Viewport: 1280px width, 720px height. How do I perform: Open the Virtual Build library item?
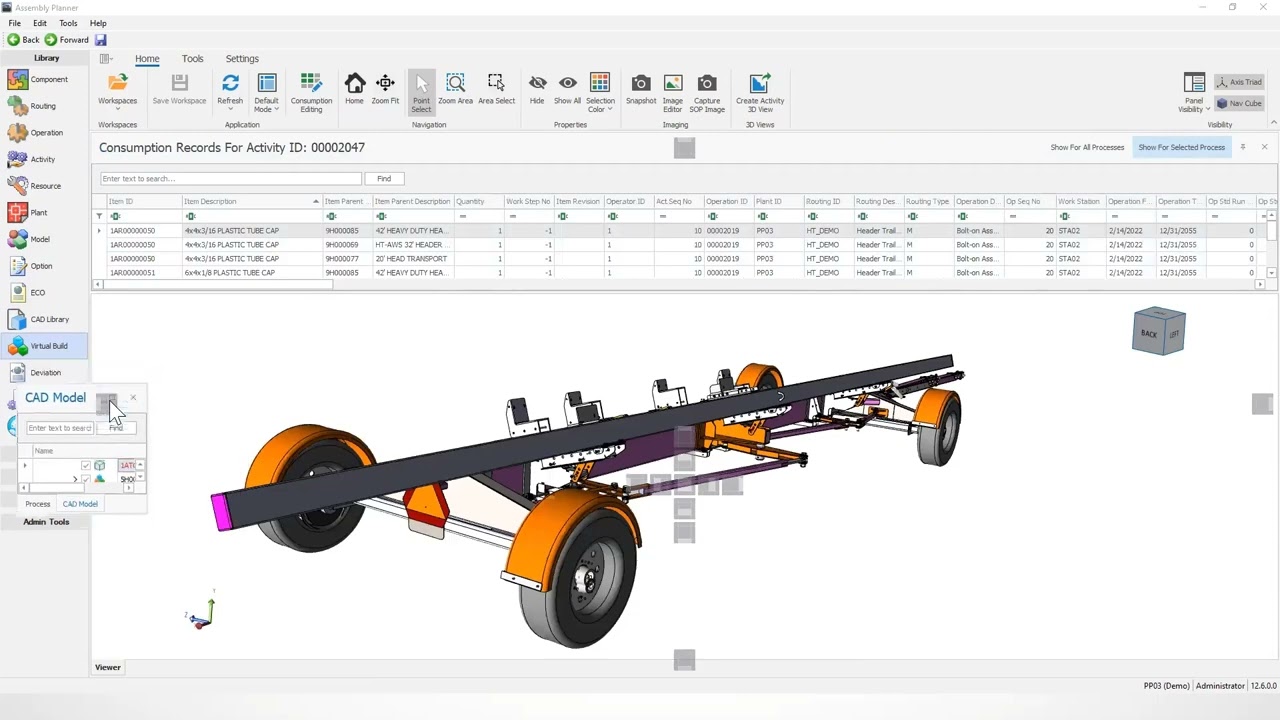pyautogui.click(x=44, y=346)
